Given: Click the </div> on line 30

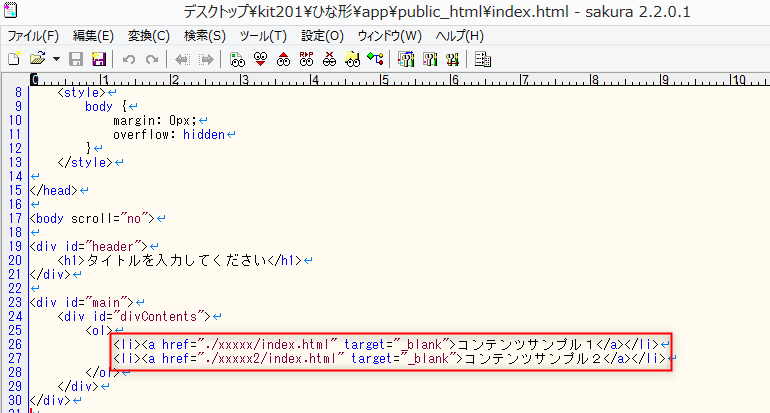Looking at the screenshot, I should [x=50, y=400].
